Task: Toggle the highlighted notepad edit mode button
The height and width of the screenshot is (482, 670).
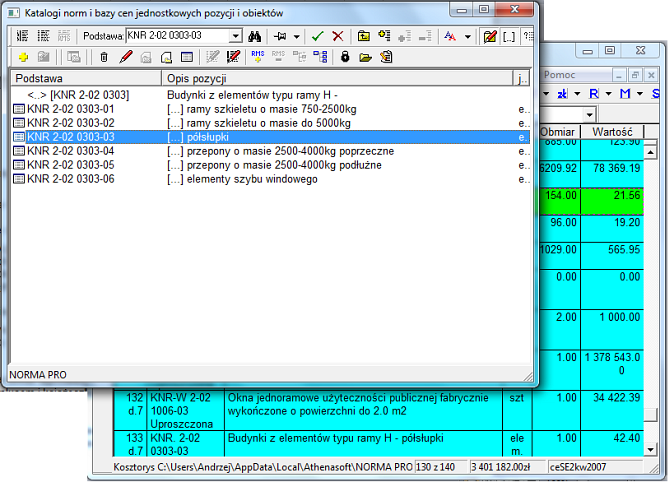Action: (489, 36)
